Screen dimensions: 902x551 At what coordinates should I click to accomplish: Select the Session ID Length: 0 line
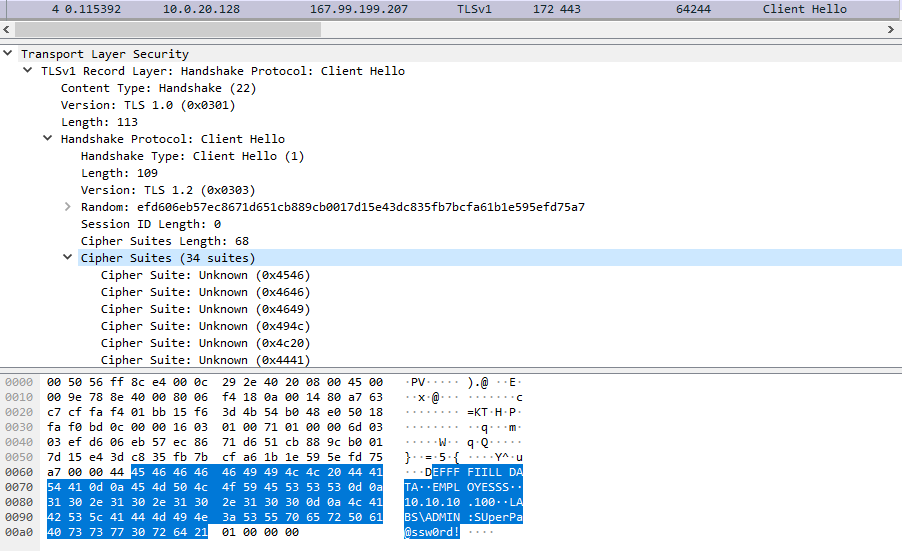[151, 224]
